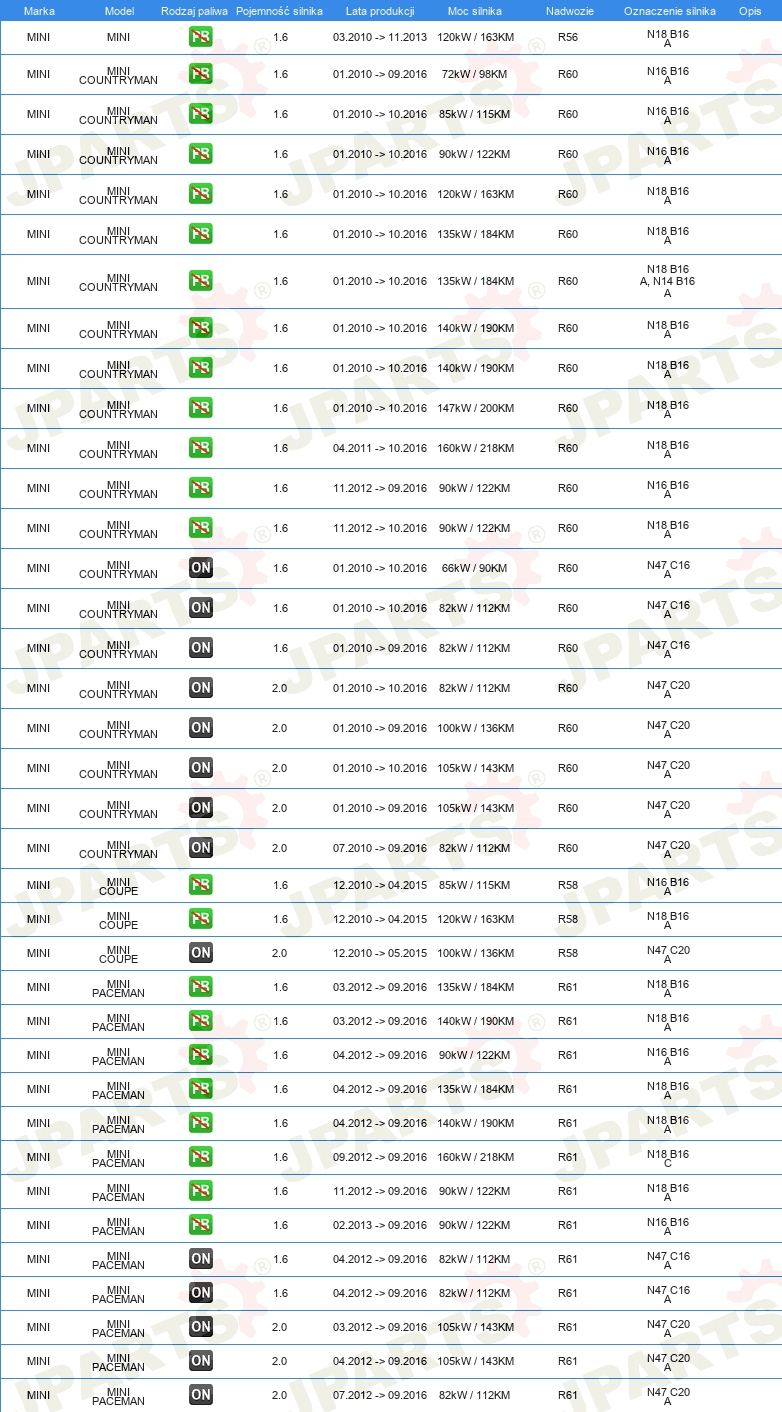Click the Model column header
The height and width of the screenshot is (1412, 782).
coord(119,10)
